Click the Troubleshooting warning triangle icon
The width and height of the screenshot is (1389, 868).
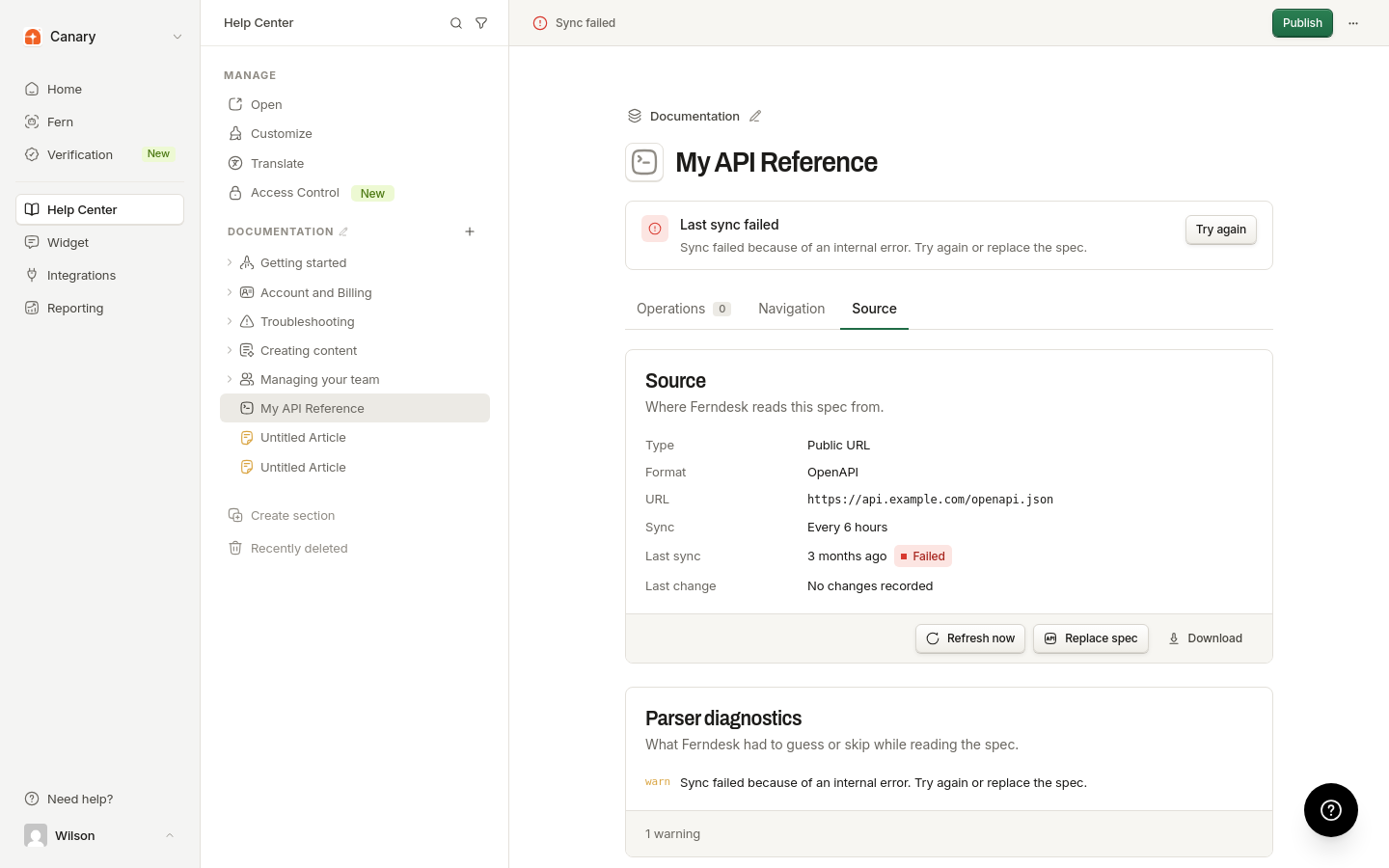pos(247,321)
